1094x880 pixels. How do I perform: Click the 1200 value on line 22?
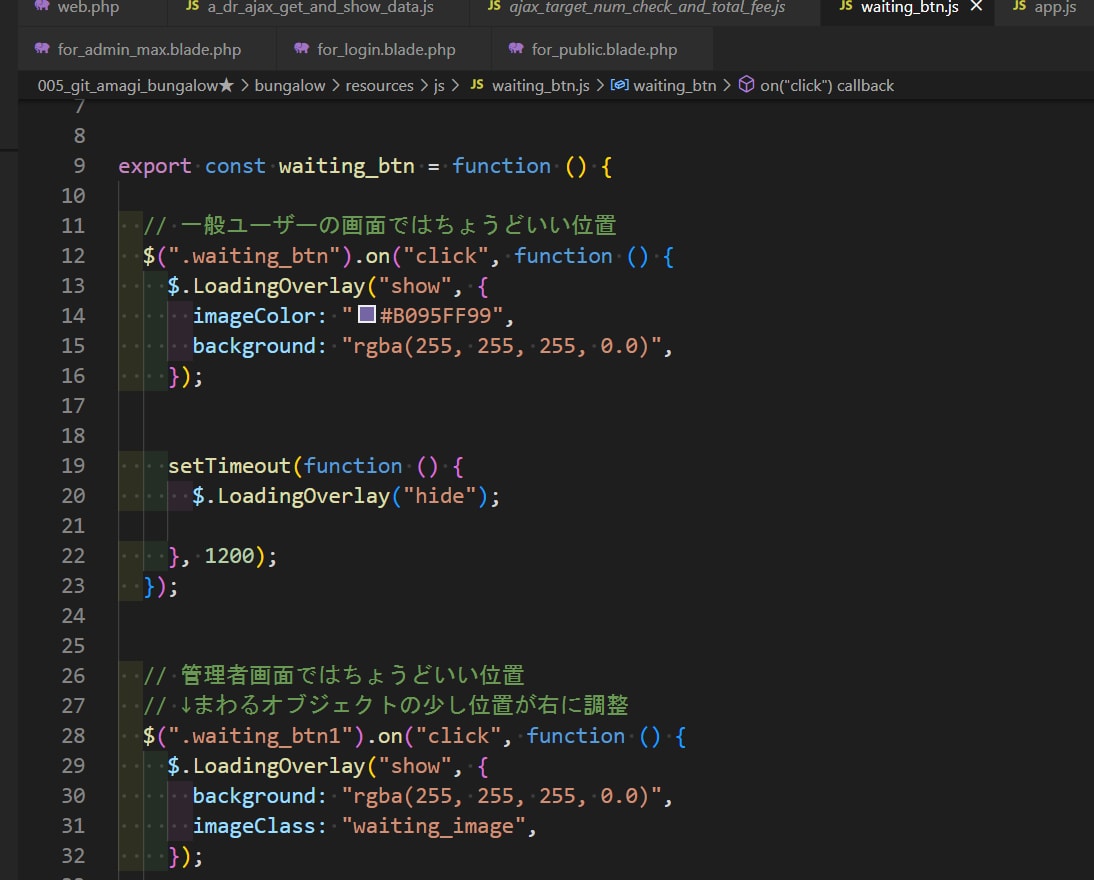[x=229, y=556]
